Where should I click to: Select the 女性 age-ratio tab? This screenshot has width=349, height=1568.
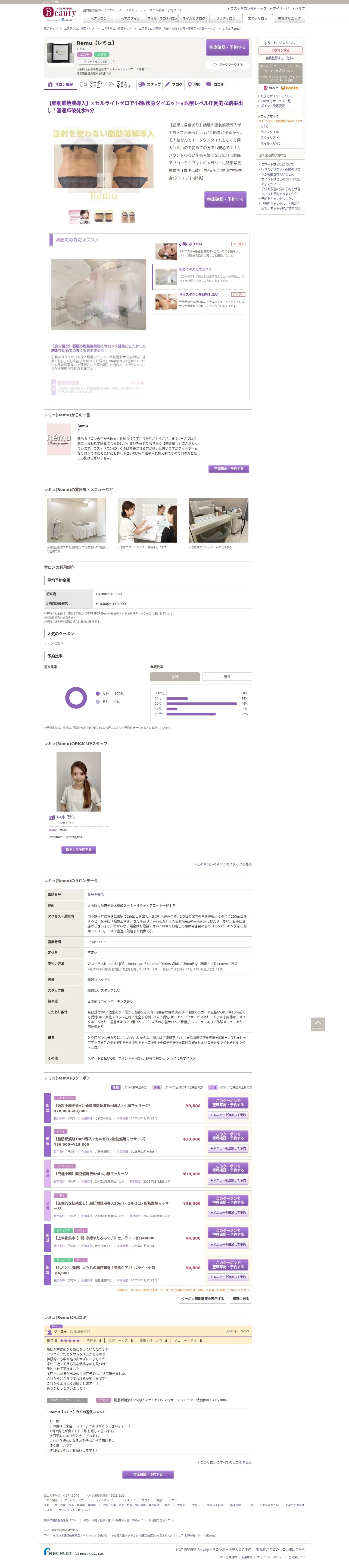[175, 677]
